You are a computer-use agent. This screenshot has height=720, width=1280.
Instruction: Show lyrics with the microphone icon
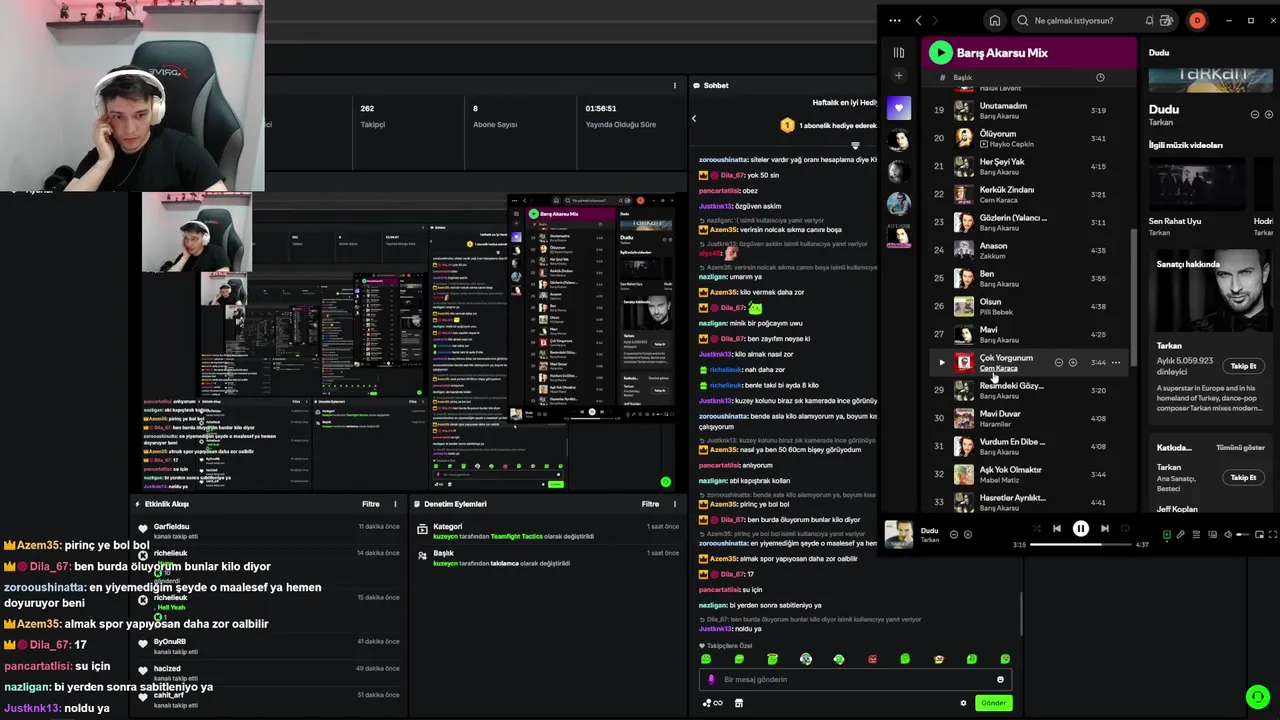point(1181,534)
